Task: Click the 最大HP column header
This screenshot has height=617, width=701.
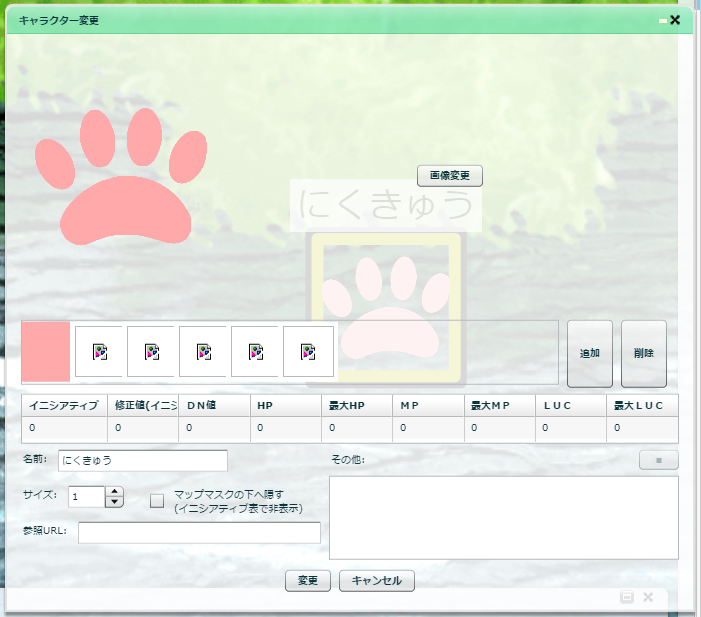Action: (357, 406)
